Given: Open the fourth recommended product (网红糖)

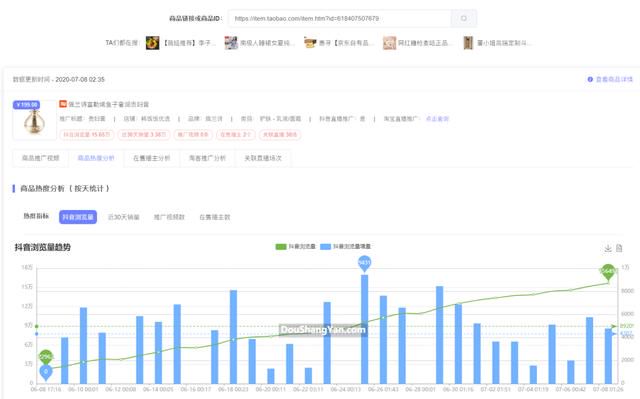Looking at the screenshot, I should click(417, 43).
